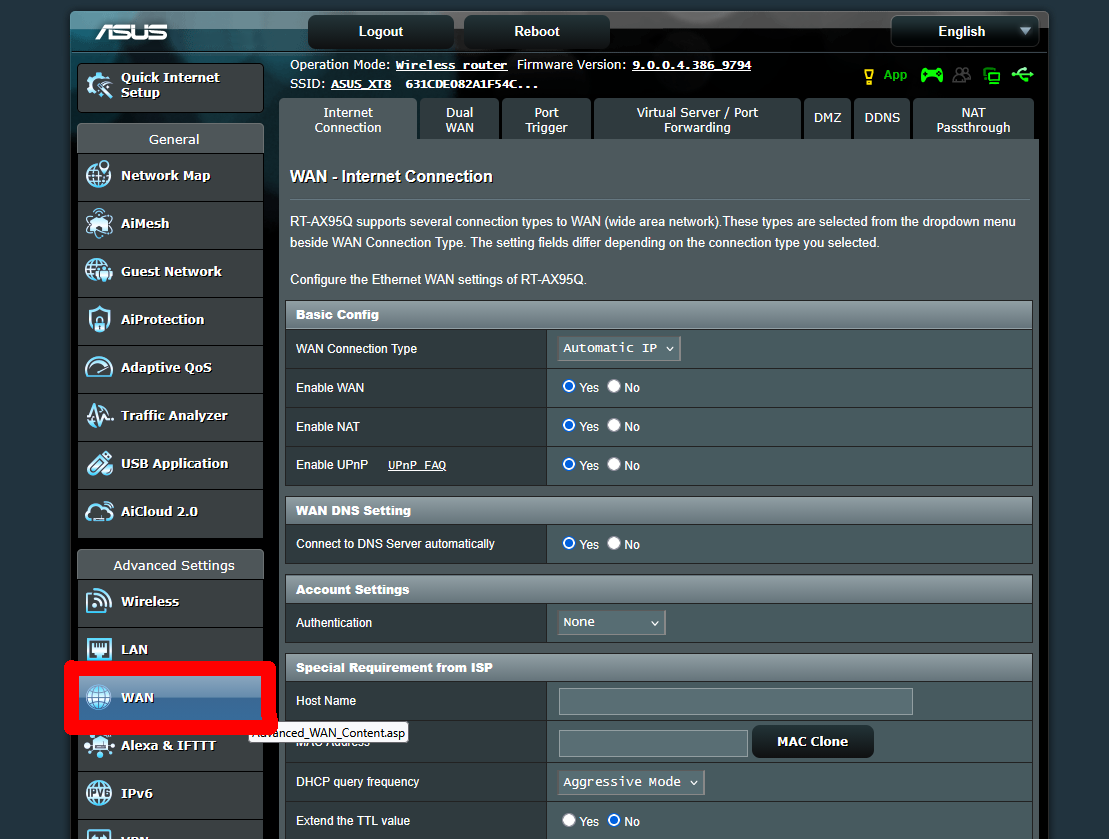This screenshot has width=1109, height=839.
Task: Open DHCP query frequency dropdown
Action: tap(631, 782)
